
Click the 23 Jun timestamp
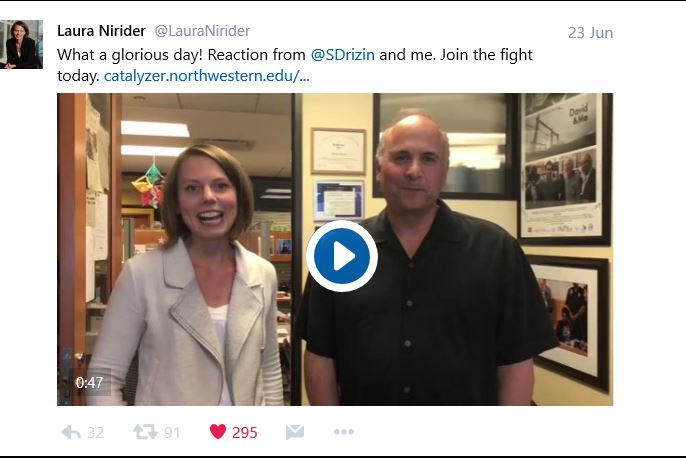(x=590, y=33)
